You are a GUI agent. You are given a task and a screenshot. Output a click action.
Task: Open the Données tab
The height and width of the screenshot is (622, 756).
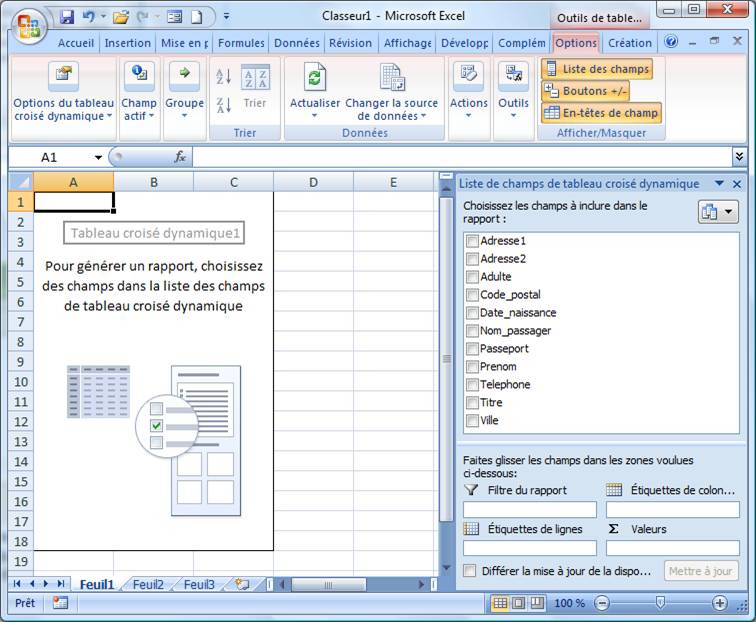coord(297,43)
